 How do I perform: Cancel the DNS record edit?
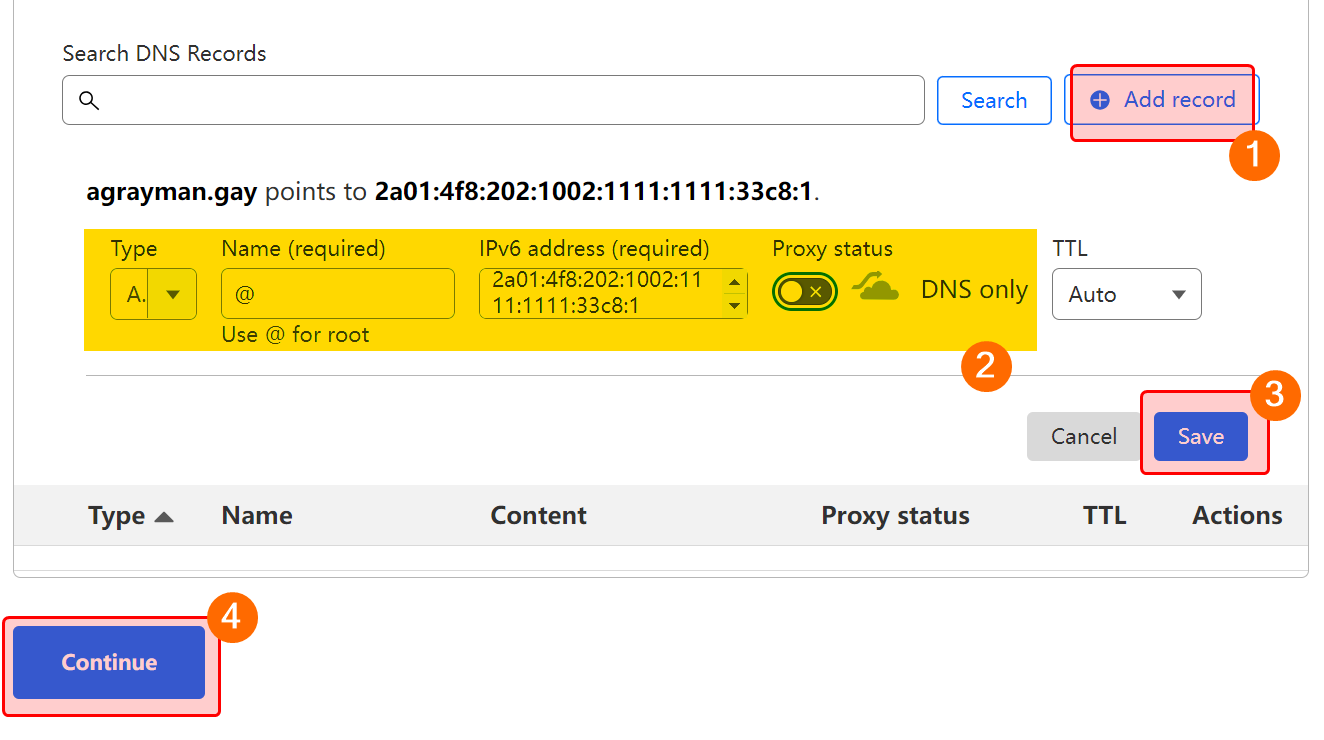(x=1083, y=436)
